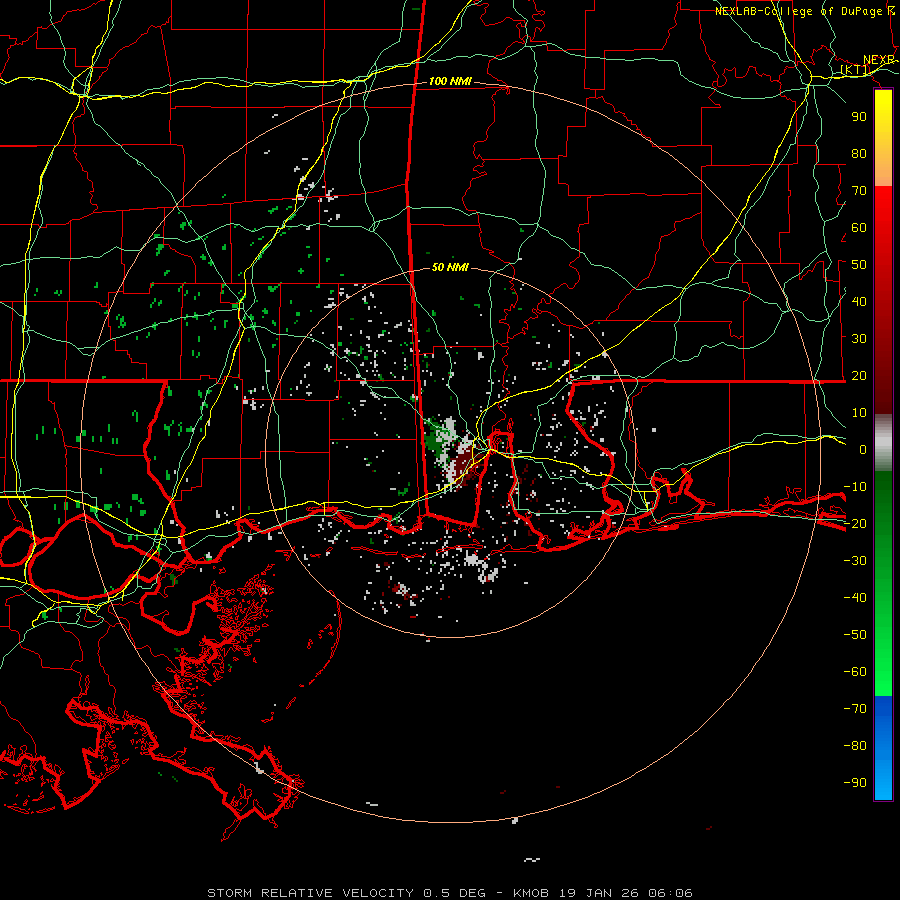The image size is (900, 900).
Task: Click the 10 value on the velocity scale
Action: pyautogui.click(x=859, y=413)
